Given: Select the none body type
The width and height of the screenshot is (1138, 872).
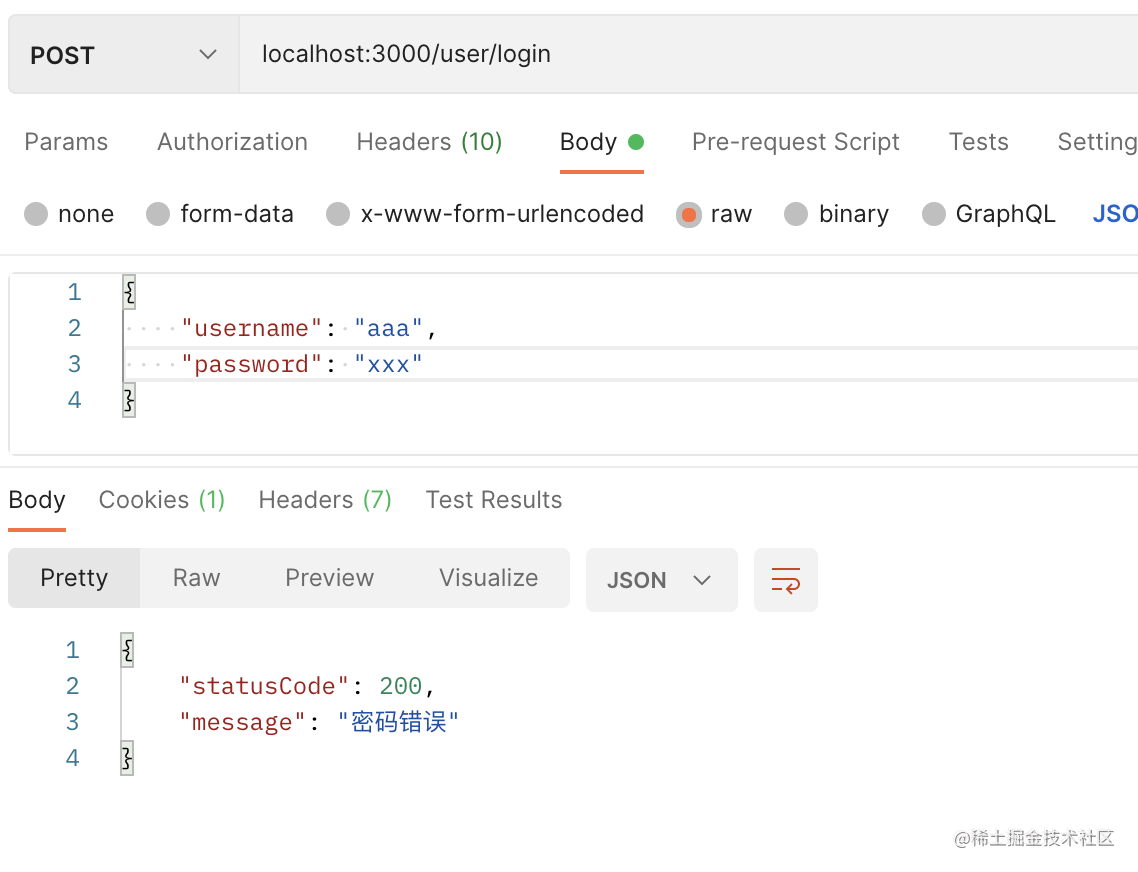Looking at the screenshot, I should 37,214.
